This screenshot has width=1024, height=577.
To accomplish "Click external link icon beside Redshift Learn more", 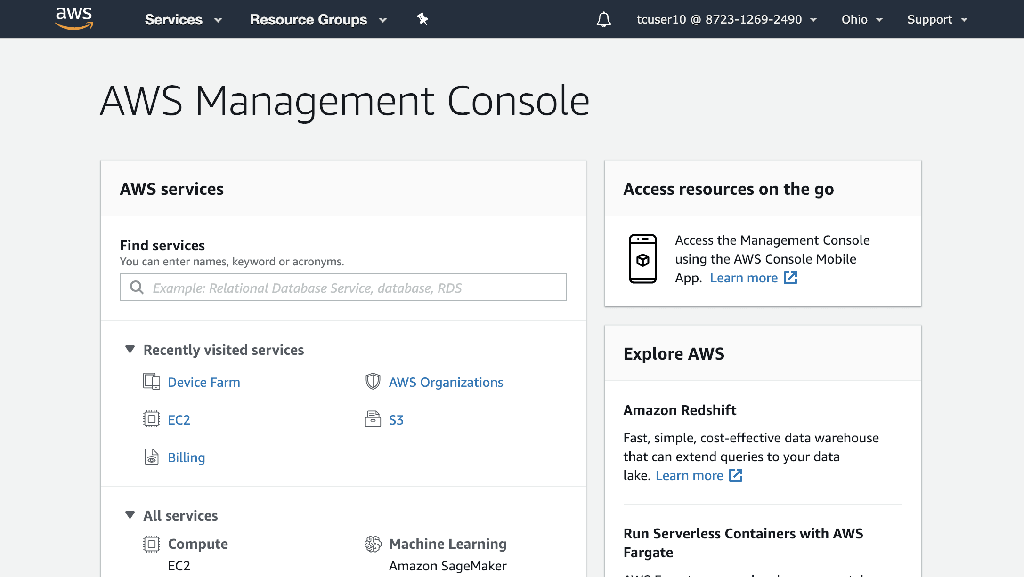I will pos(735,475).
